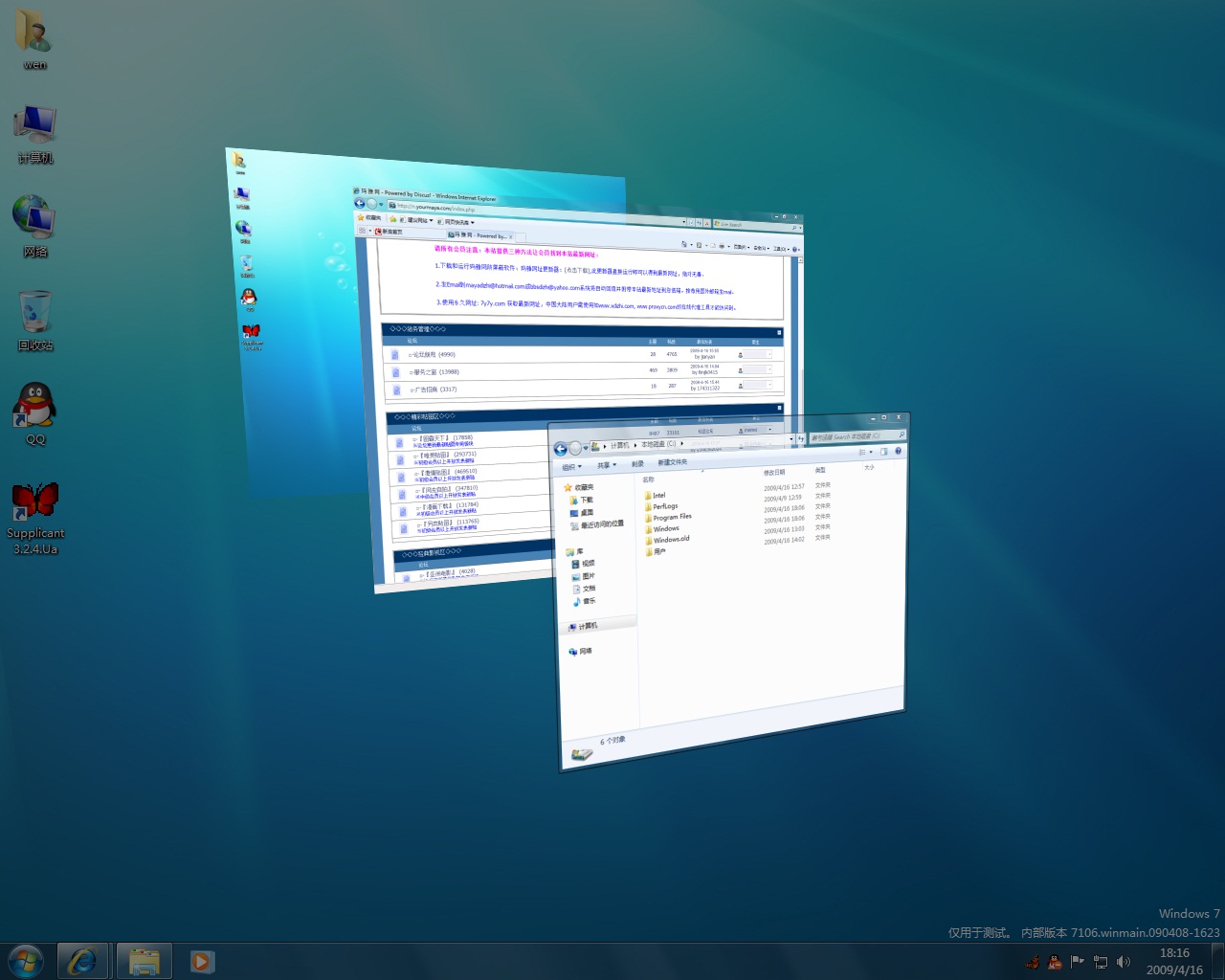Click 刻录 in the Explorer toolbar
Screen dimensions: 1225x980
pyautogui.click(x=637, y=464)
